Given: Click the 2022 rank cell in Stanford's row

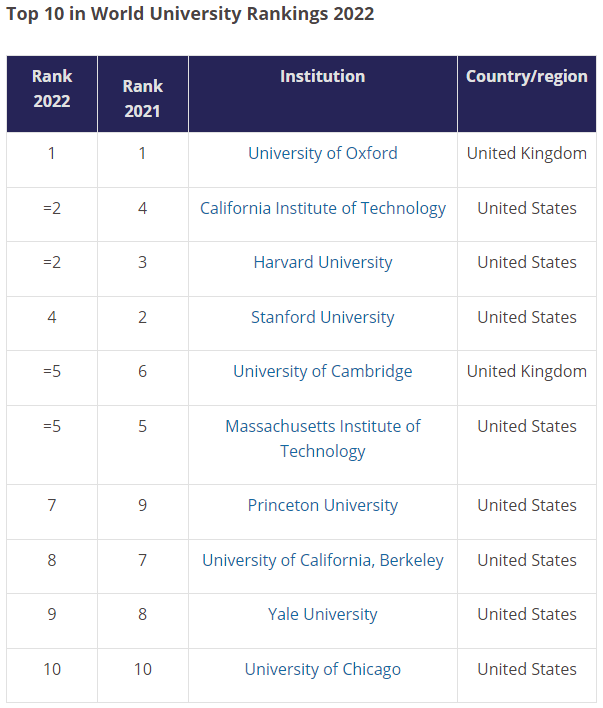Looking at the screenshot, I should coord(52,317).
